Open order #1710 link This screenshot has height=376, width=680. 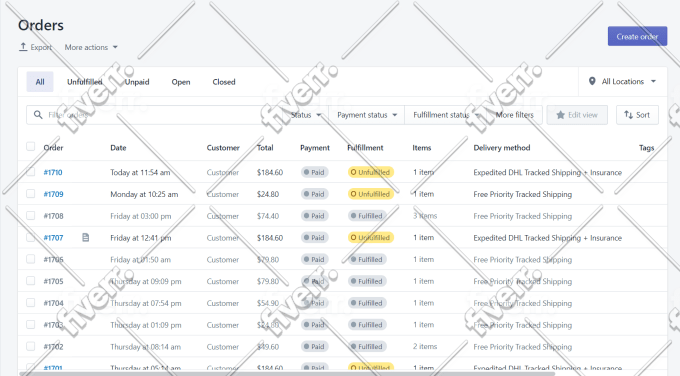pos(53,172)
